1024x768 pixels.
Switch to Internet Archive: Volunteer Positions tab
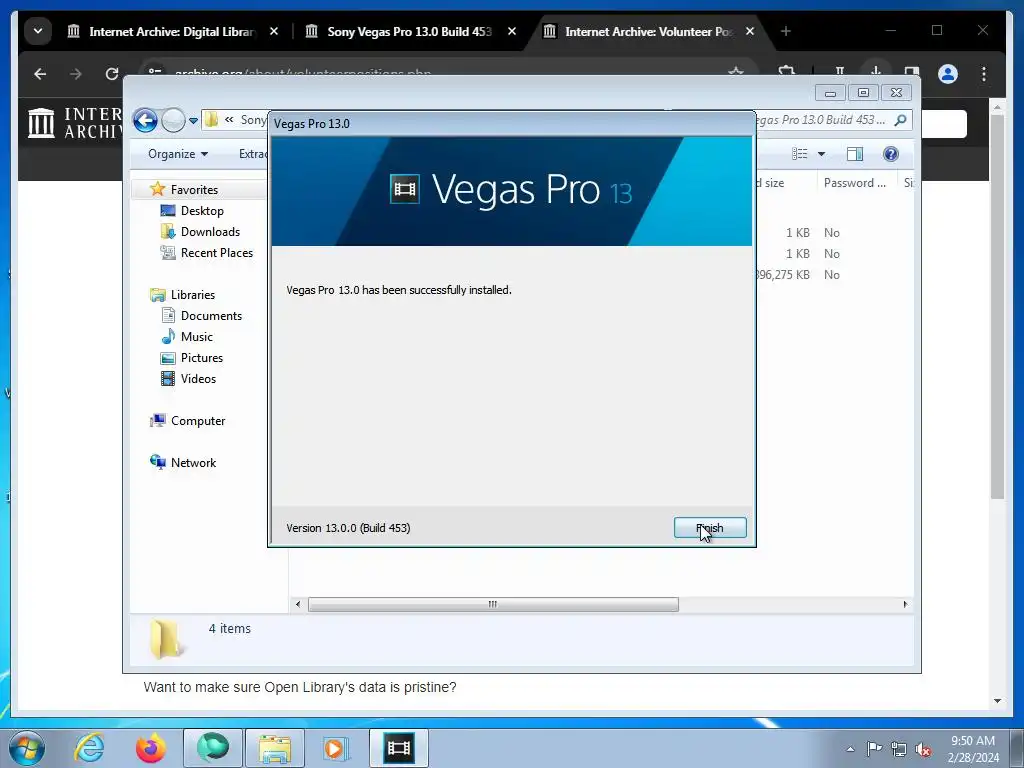(x=648, y=31)
